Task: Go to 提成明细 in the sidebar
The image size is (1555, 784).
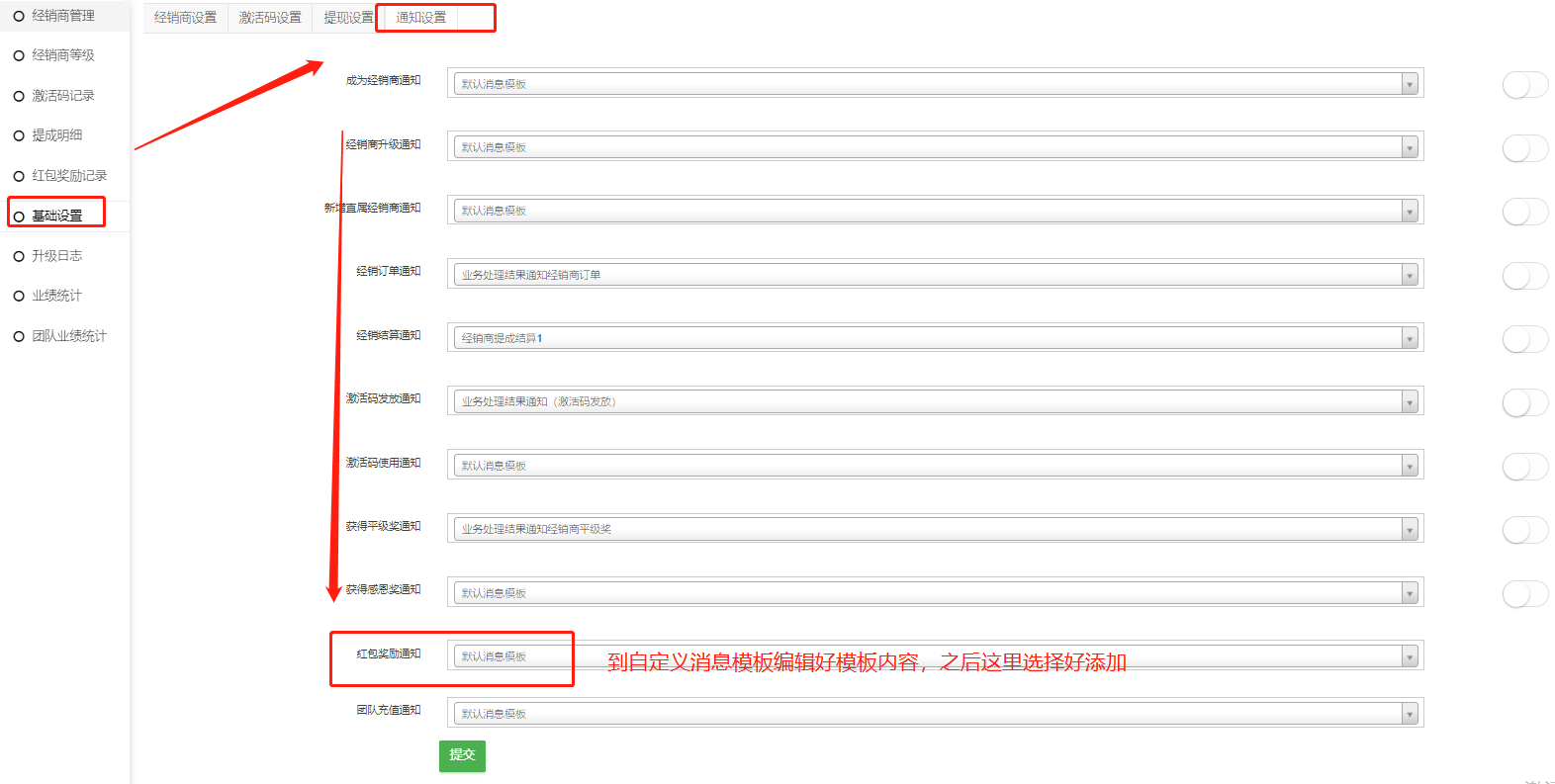Action: (56, 135)
